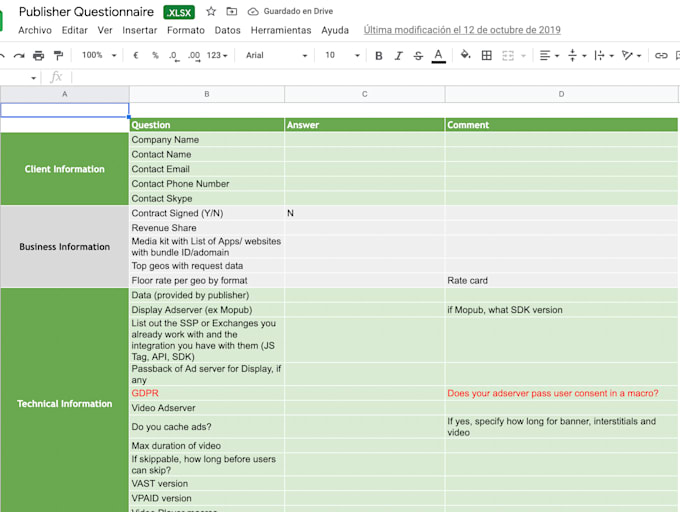Click the Publisher Questionnaire title
The height and width of the screenshot is (512, 680).
point(86,12)
